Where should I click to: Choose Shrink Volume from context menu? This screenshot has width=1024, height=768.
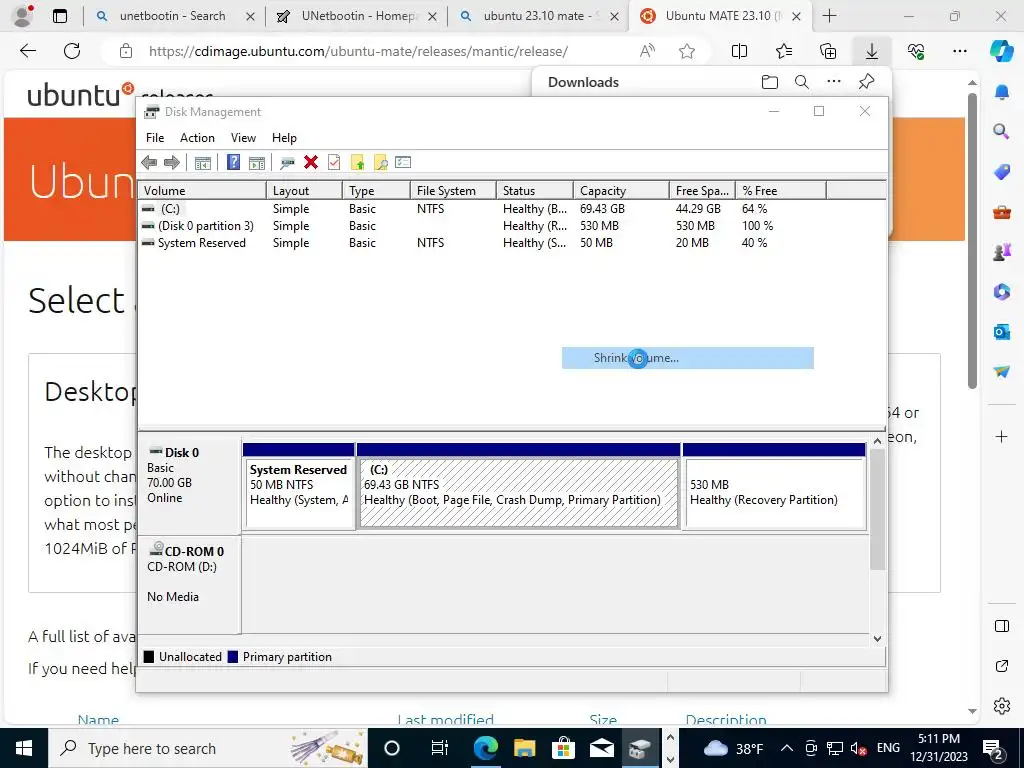(688, 358)
